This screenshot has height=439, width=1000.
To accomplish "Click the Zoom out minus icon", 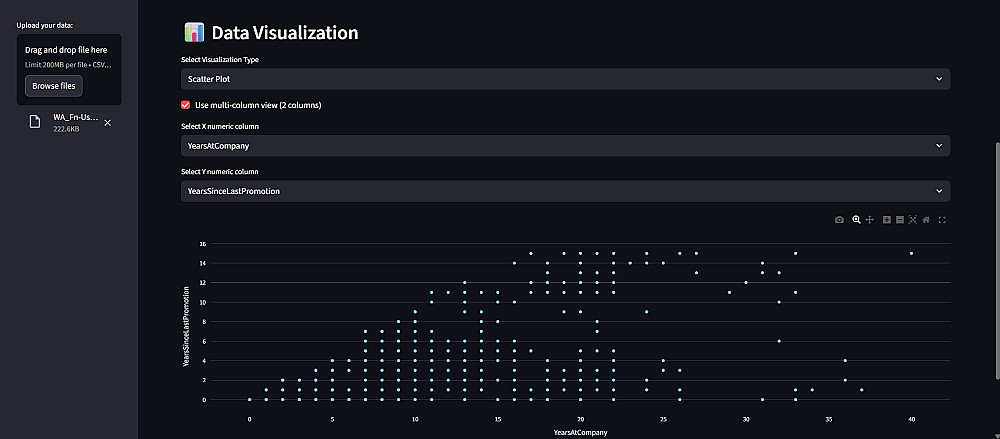I will 900,219.
